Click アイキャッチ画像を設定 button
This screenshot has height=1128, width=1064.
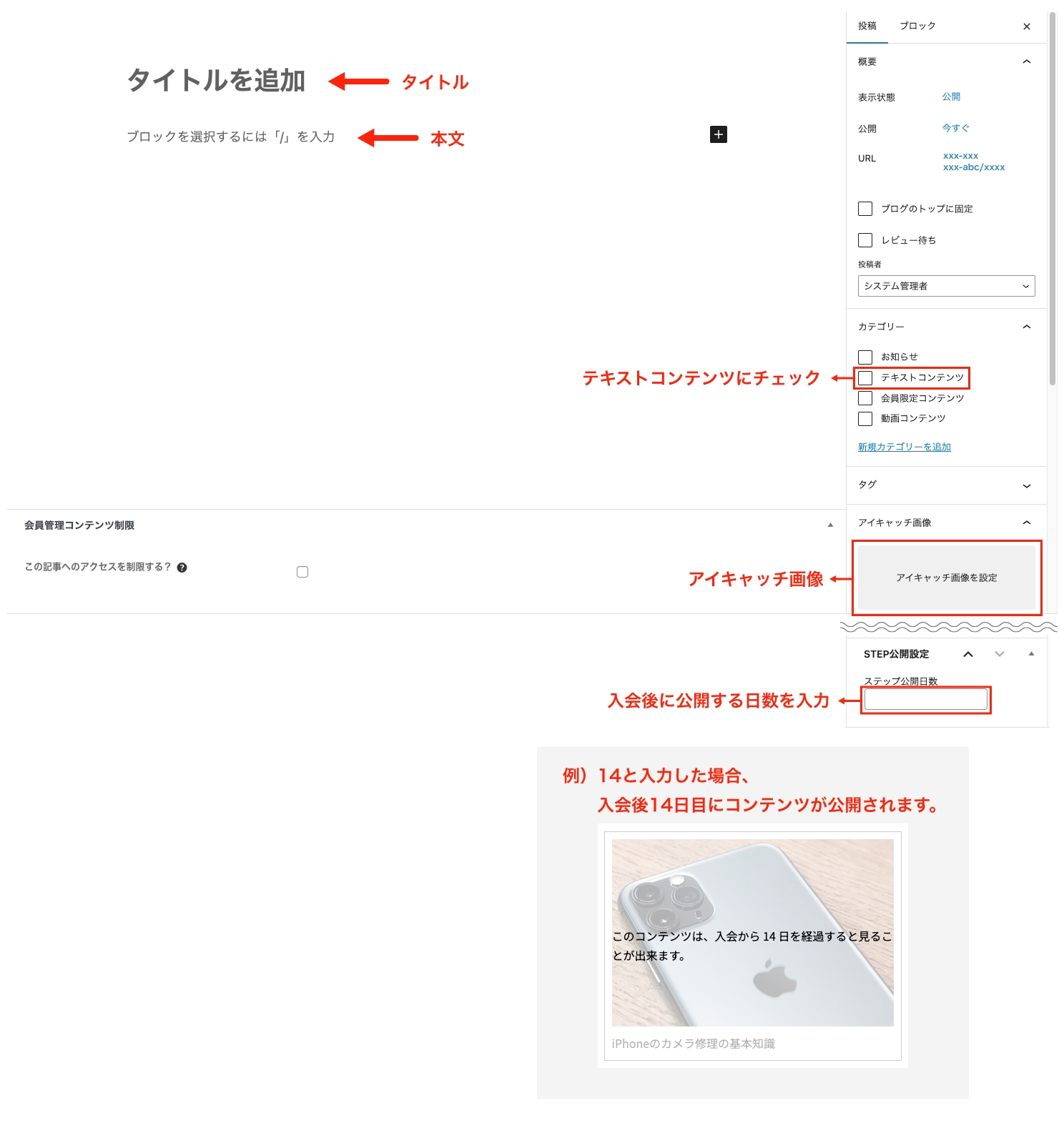pyautogui.click(x=946, y=578)
